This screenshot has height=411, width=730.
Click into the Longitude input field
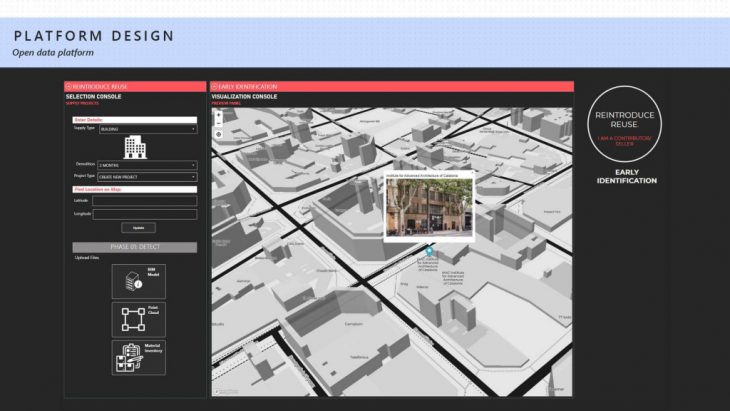click(x=144, y=214)
